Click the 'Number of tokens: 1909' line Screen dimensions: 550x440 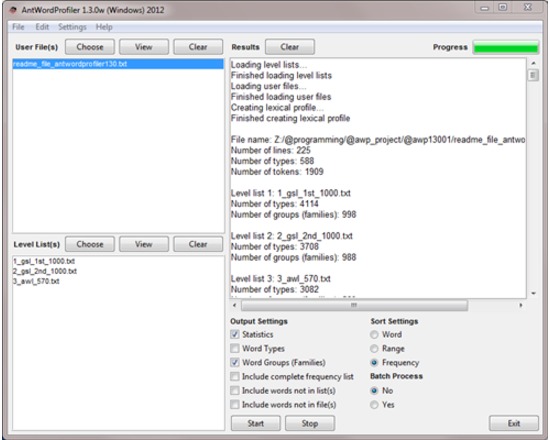277,172
